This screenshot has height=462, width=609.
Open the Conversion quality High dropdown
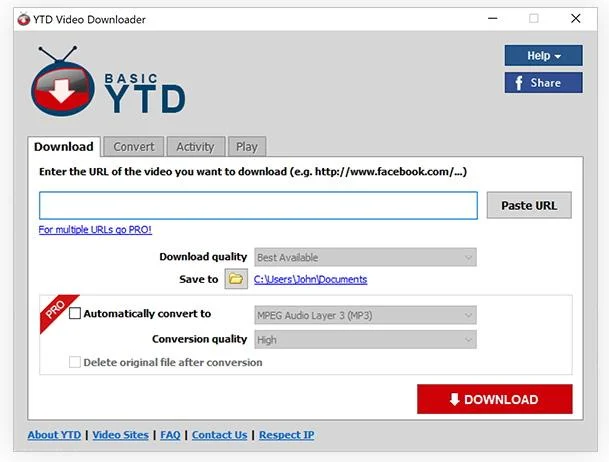pyautogui.click(x=365, y=340)
